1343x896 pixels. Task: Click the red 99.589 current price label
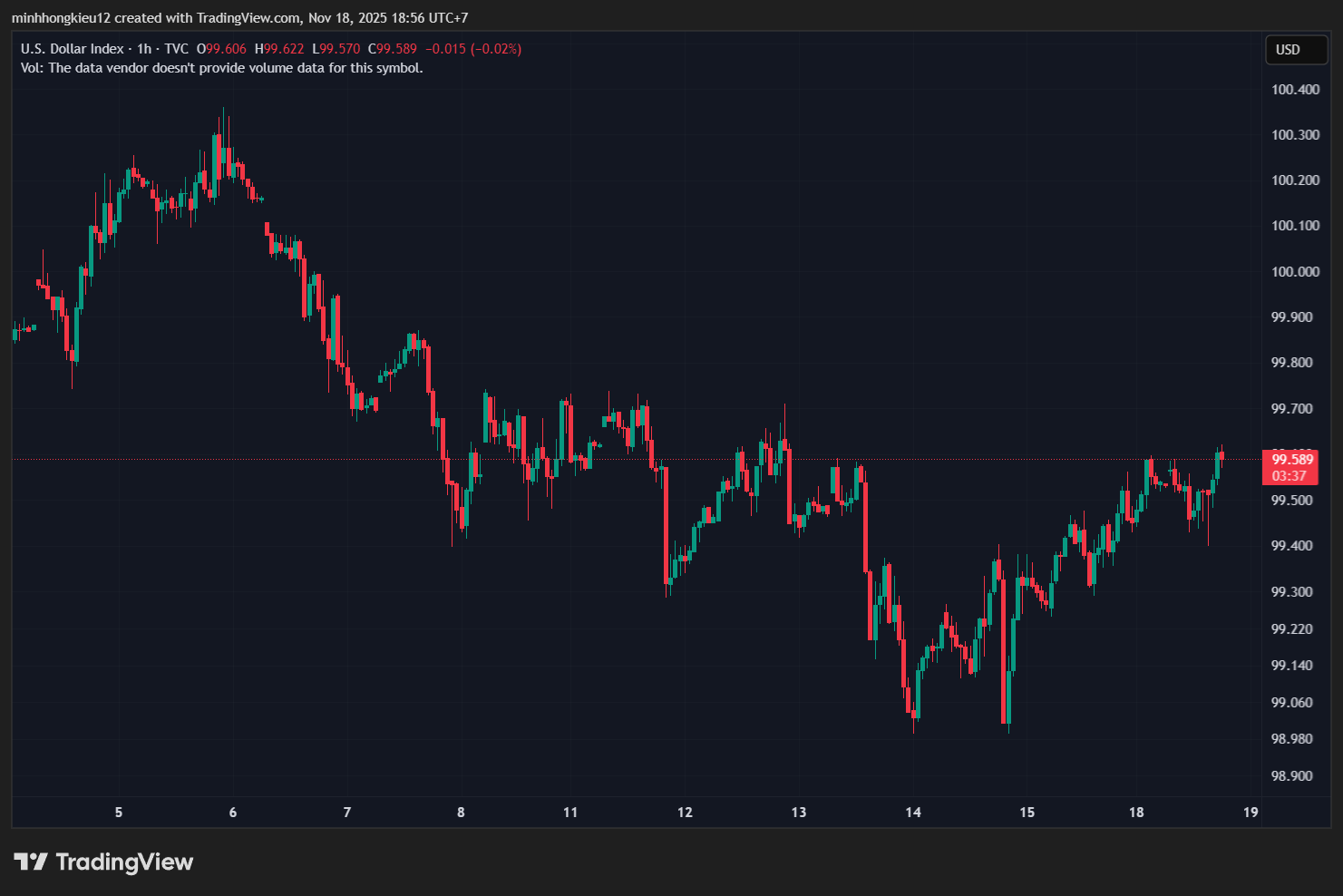point(1291,460)
